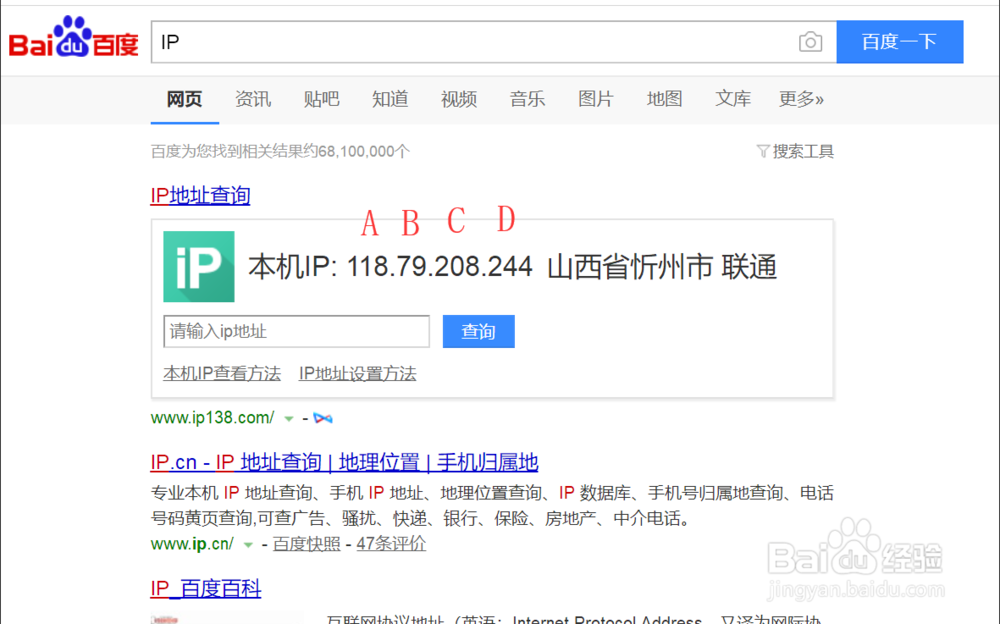Open IP地址设置方法 link

pyautogui.click(x=357, y=373)
